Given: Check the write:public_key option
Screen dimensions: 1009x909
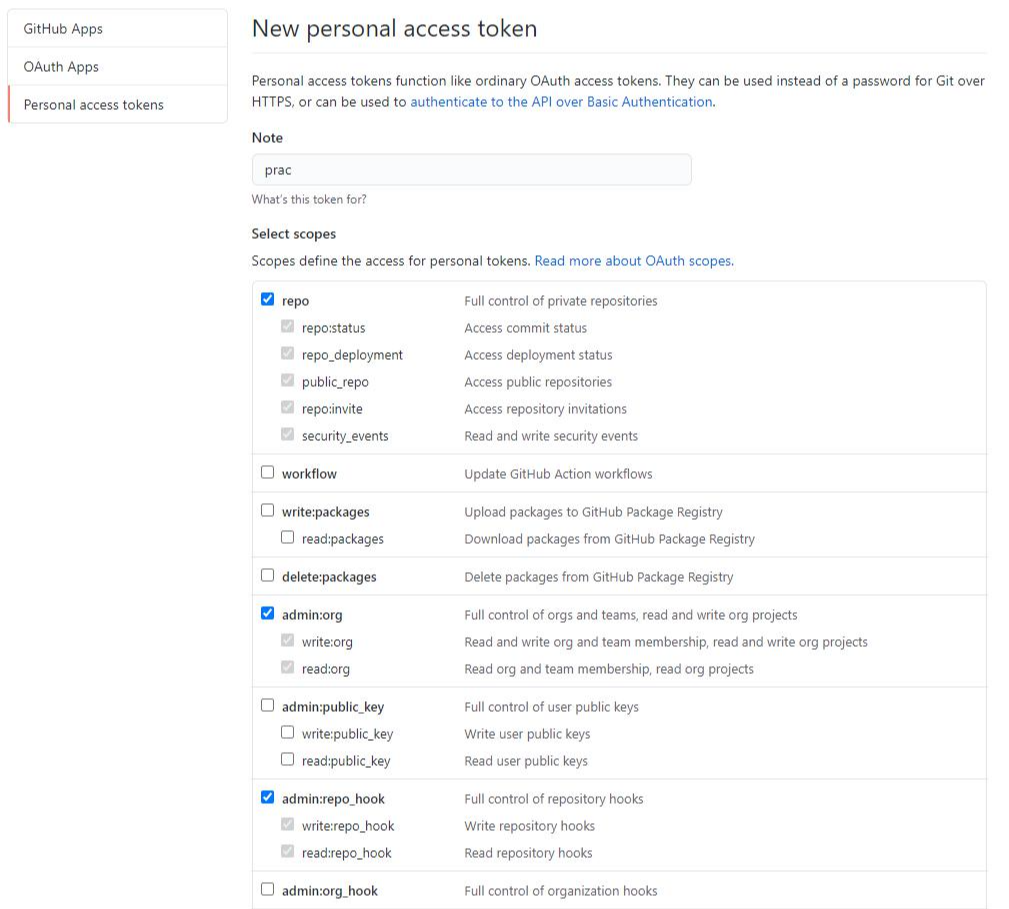Looking at the screenshot, I should pos(287,732).
